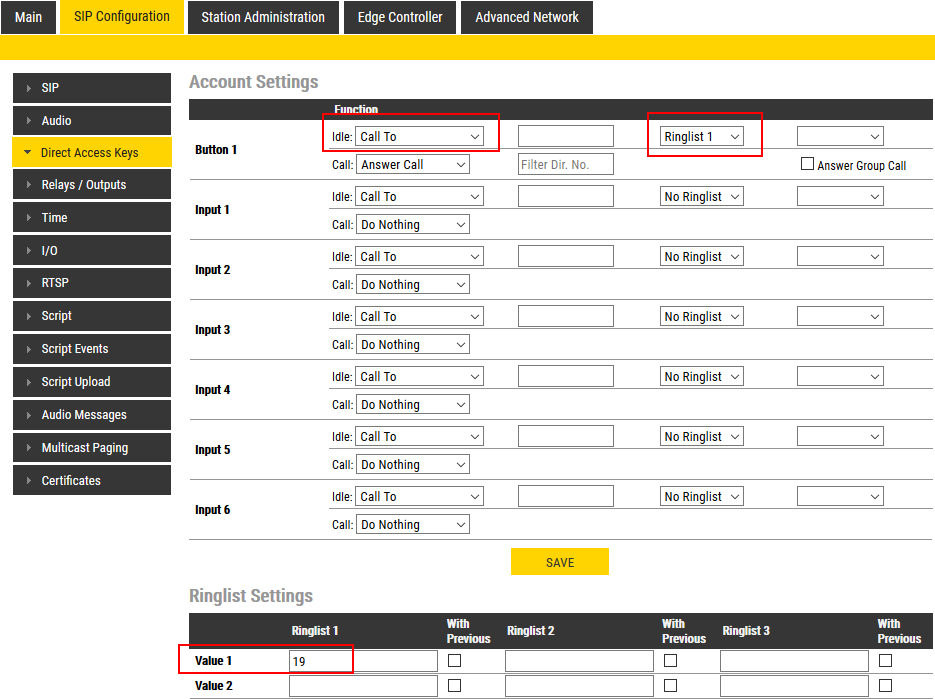
Task: Check With Previous for Ringlist 1 Value 1
Action: 455,661
